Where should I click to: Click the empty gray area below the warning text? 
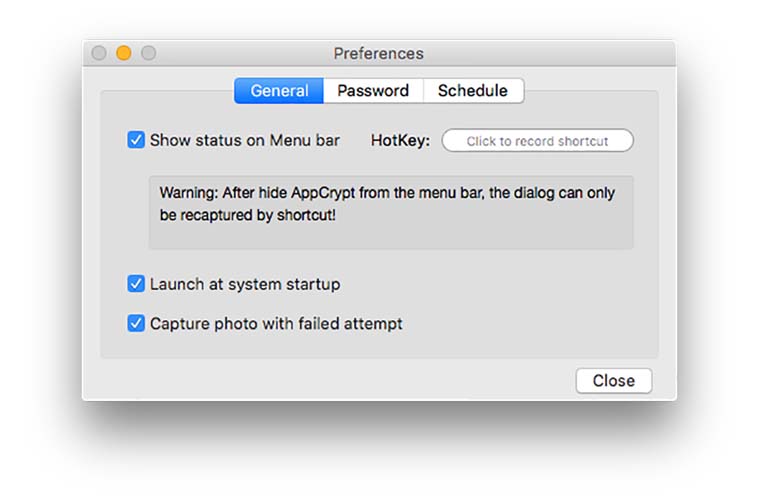(390, 236)
